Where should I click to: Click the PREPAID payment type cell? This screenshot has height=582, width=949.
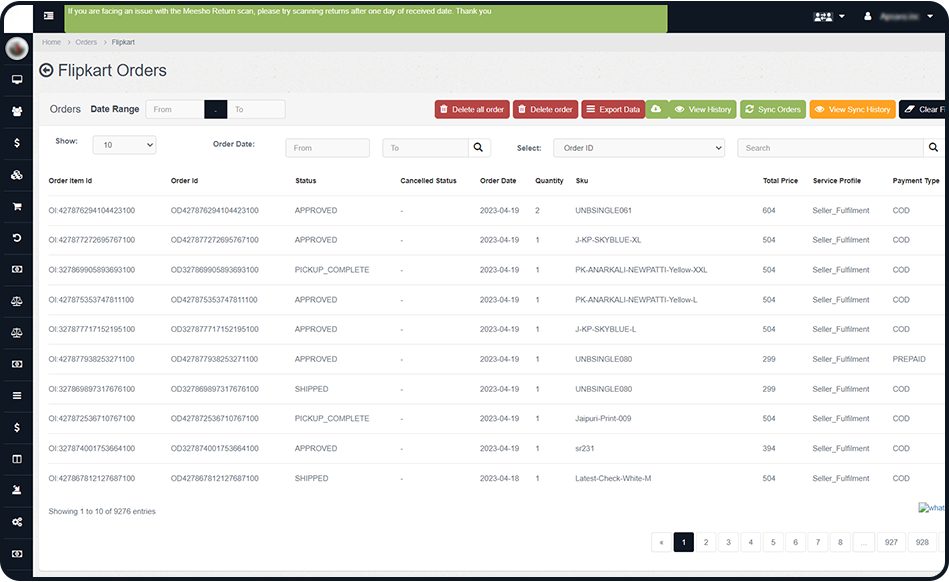(909, 359)
